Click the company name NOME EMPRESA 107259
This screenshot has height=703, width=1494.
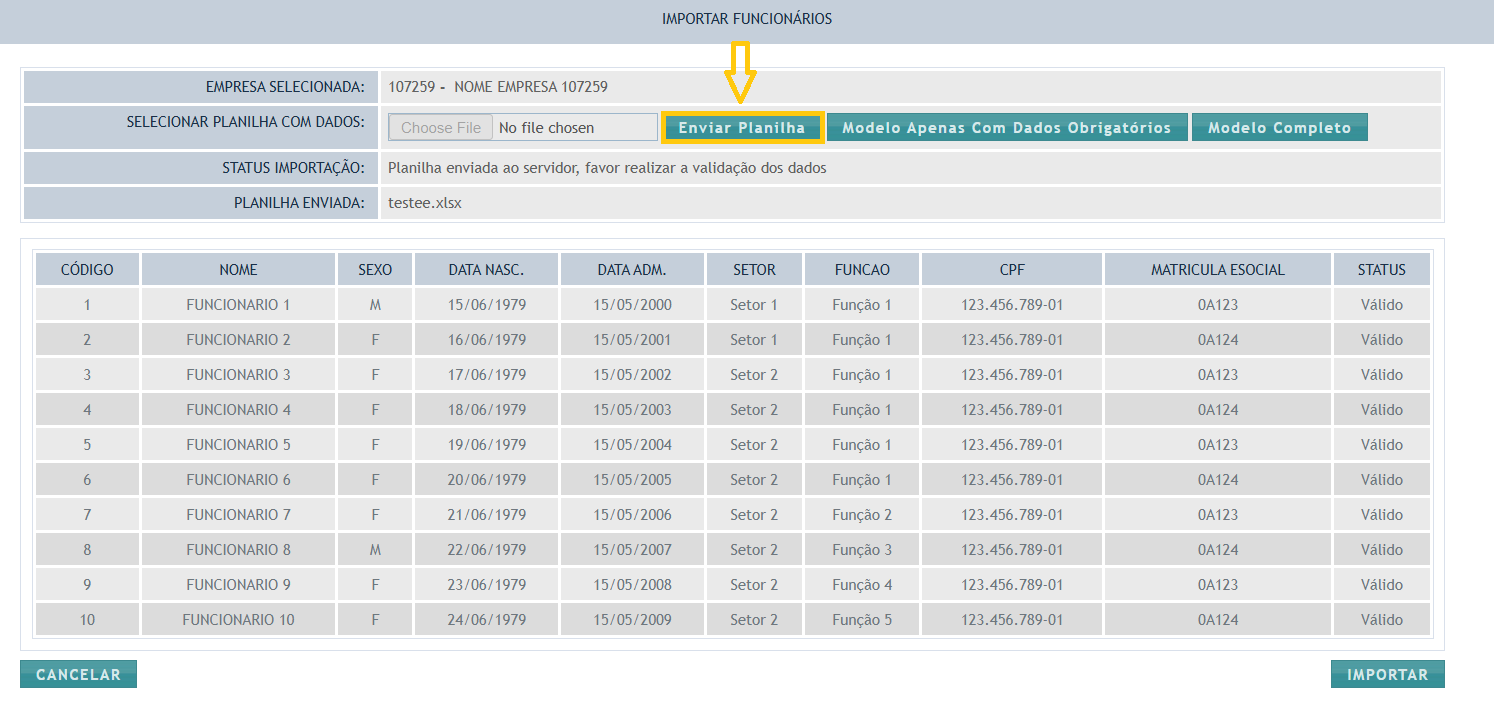[531, 87]
